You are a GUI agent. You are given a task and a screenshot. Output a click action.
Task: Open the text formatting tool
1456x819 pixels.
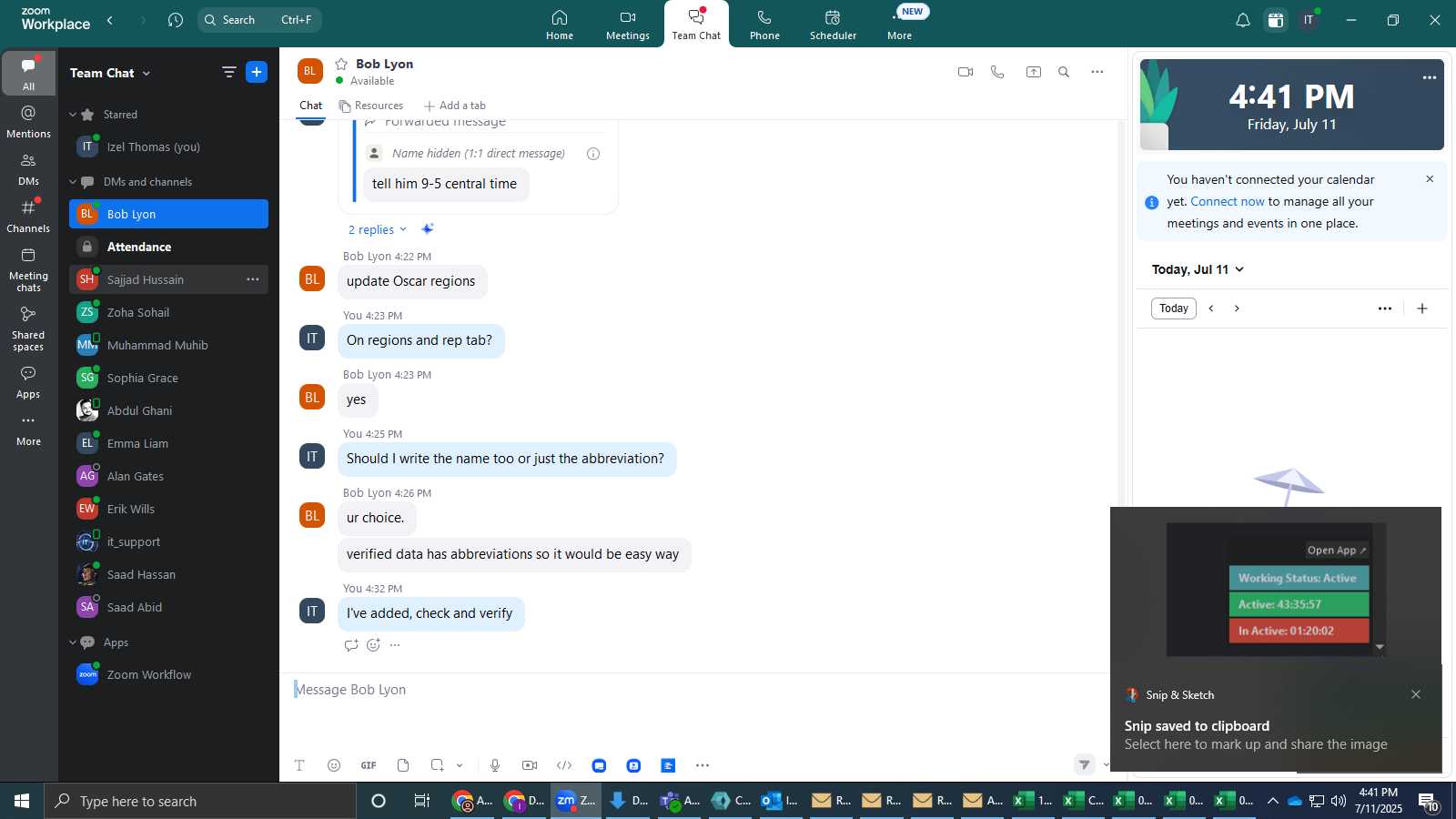299,765
